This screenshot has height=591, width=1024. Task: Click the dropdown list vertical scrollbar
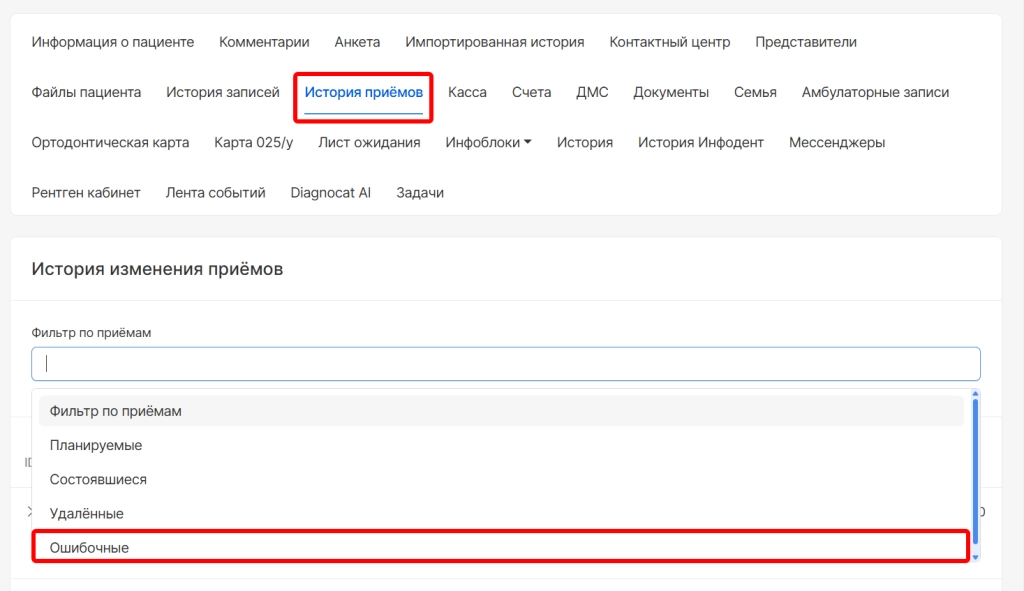(x=975, y=470)
